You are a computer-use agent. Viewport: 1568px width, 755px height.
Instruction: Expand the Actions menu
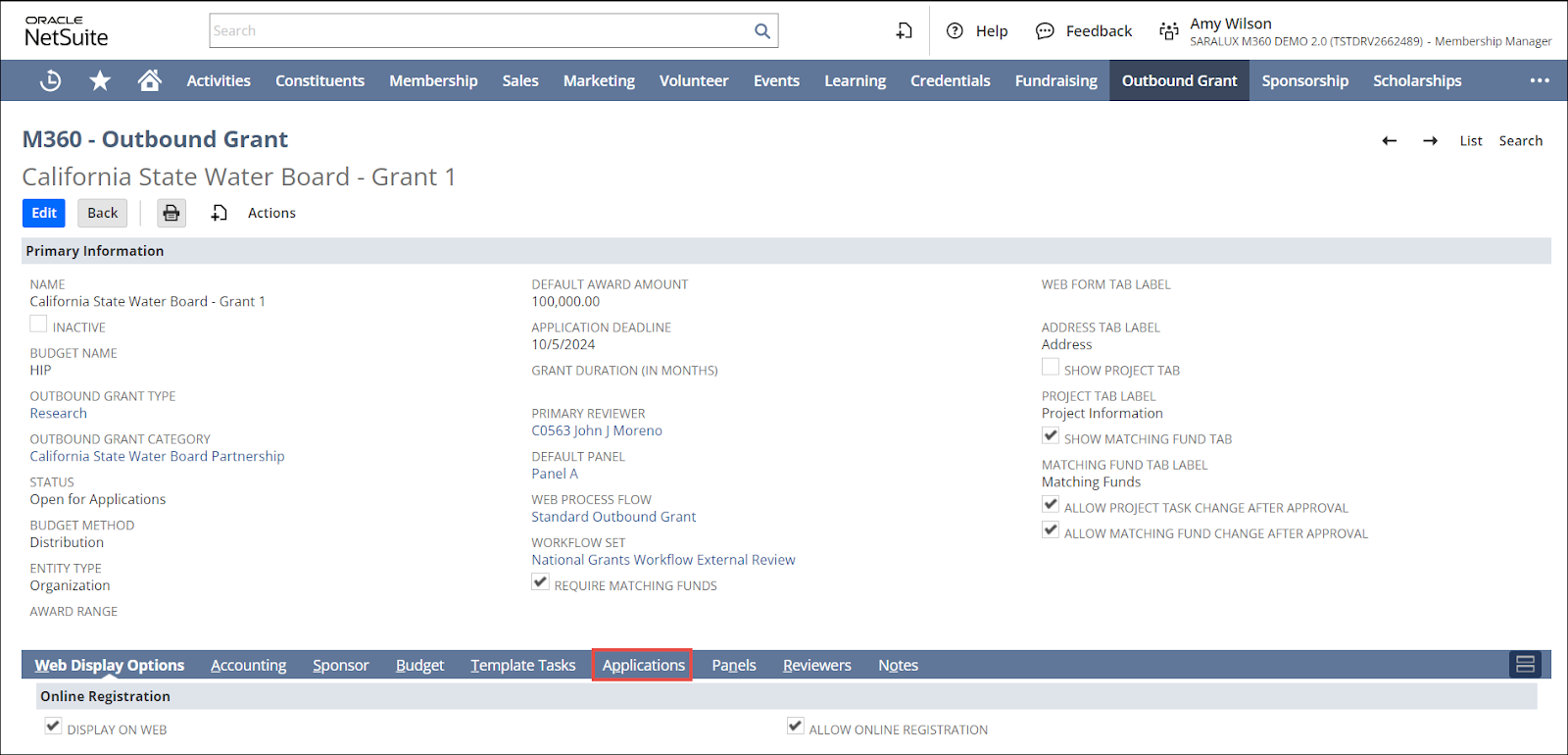click(271, 213)
